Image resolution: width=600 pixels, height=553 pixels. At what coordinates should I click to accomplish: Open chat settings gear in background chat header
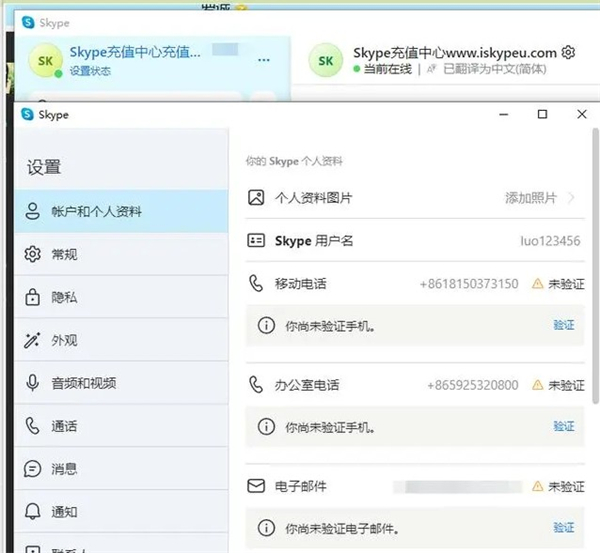point(568,52)
